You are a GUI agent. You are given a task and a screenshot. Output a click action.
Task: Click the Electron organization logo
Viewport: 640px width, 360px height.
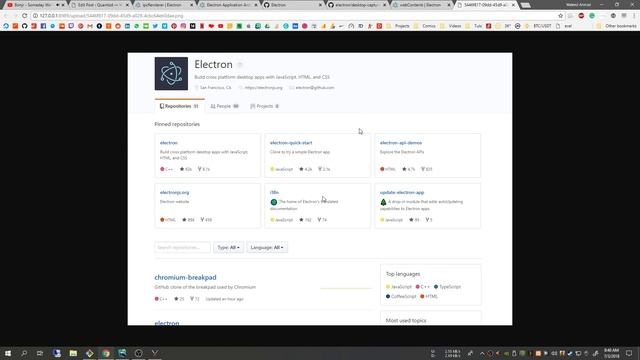pos(171,73)
